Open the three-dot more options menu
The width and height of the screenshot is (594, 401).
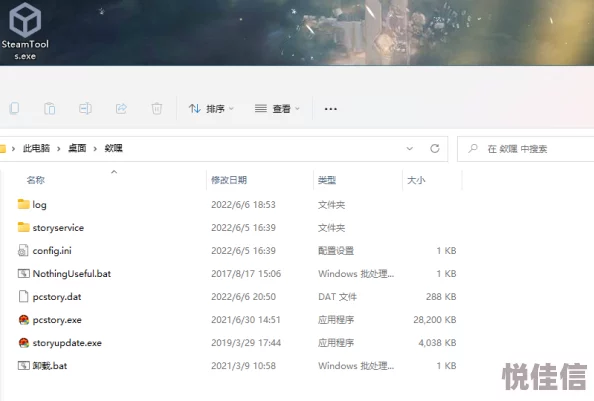[x=330, y=109]
